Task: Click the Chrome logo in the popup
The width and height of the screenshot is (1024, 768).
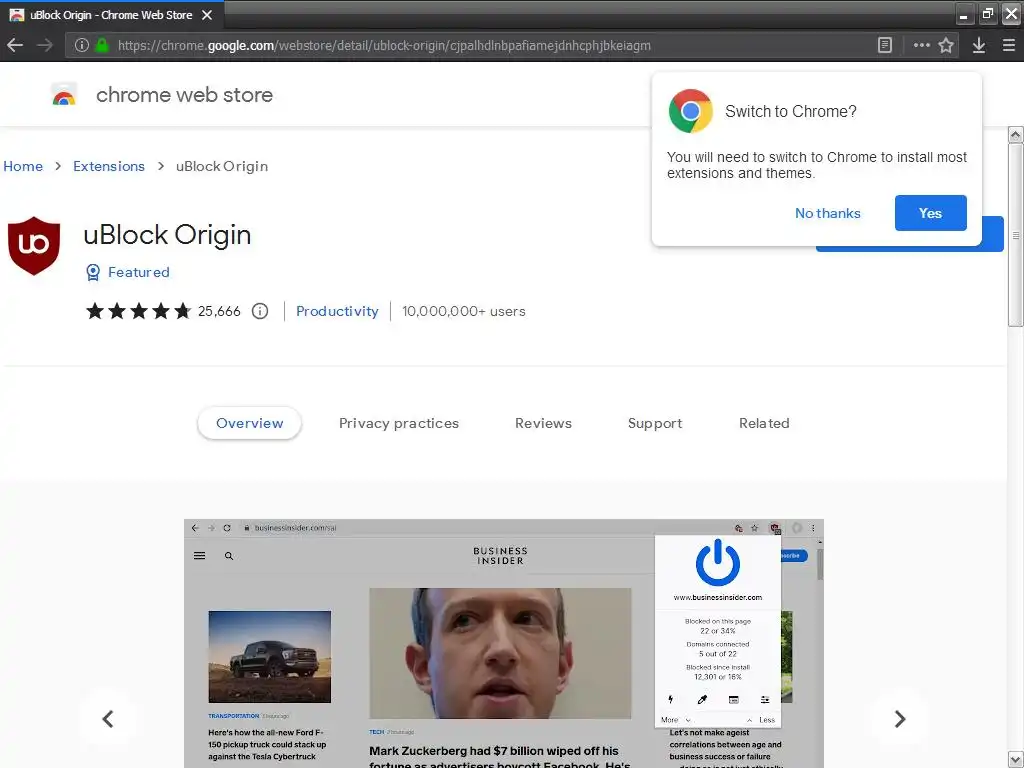Action: (x=690, y=111)
